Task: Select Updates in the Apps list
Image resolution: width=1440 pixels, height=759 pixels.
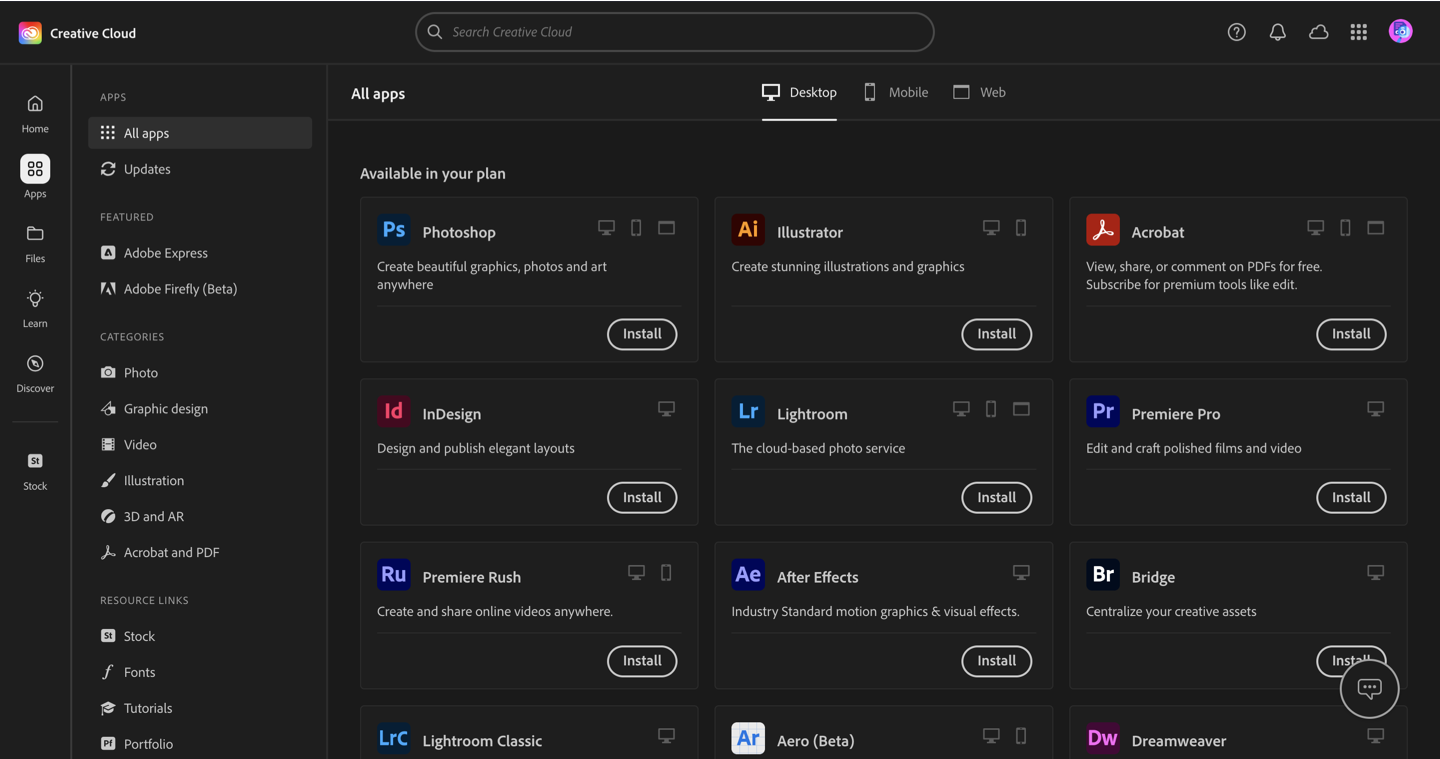Action: click(147, 169)
